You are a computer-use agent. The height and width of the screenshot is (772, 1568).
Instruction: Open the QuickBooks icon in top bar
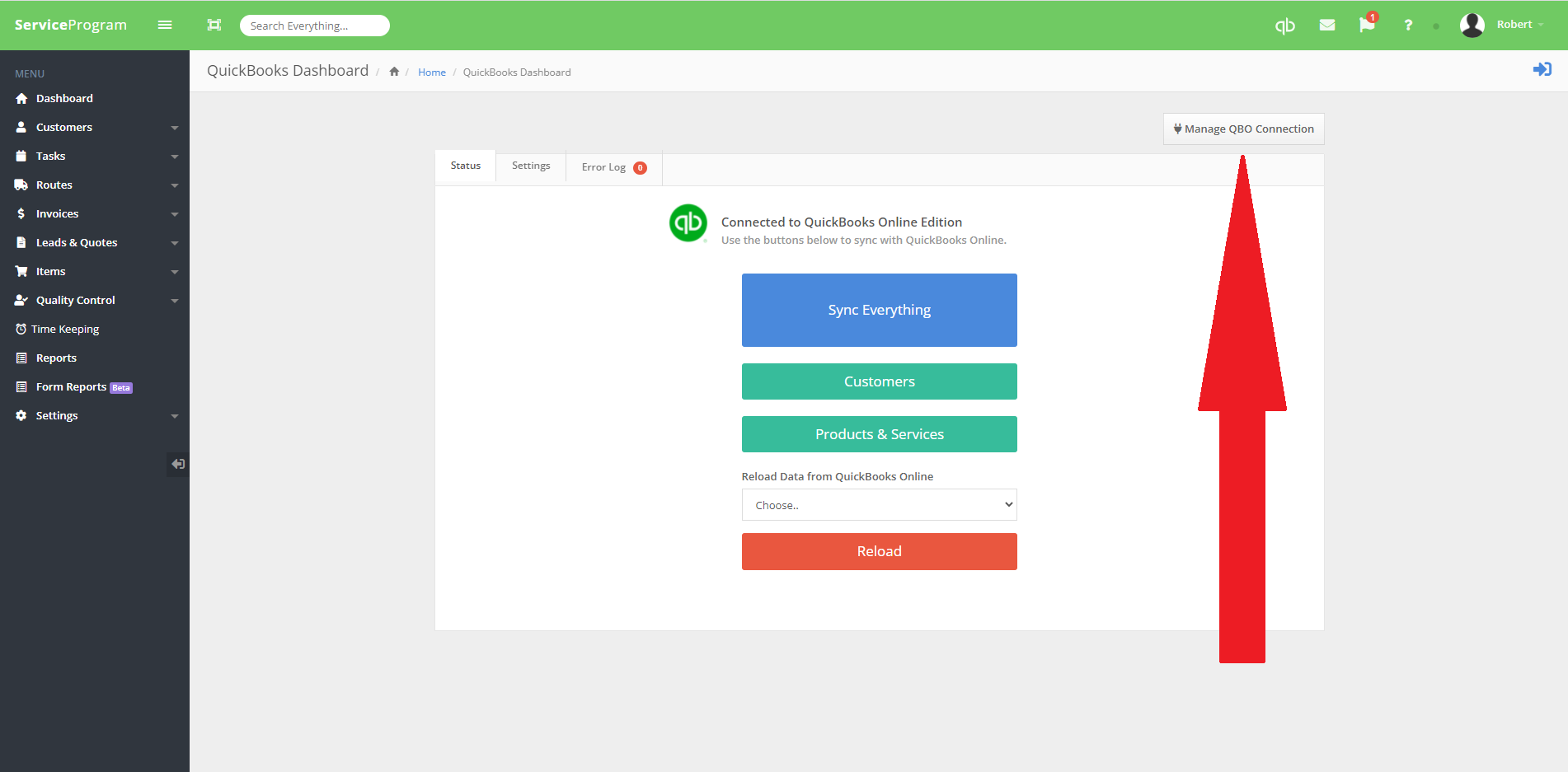[1284, 26]
